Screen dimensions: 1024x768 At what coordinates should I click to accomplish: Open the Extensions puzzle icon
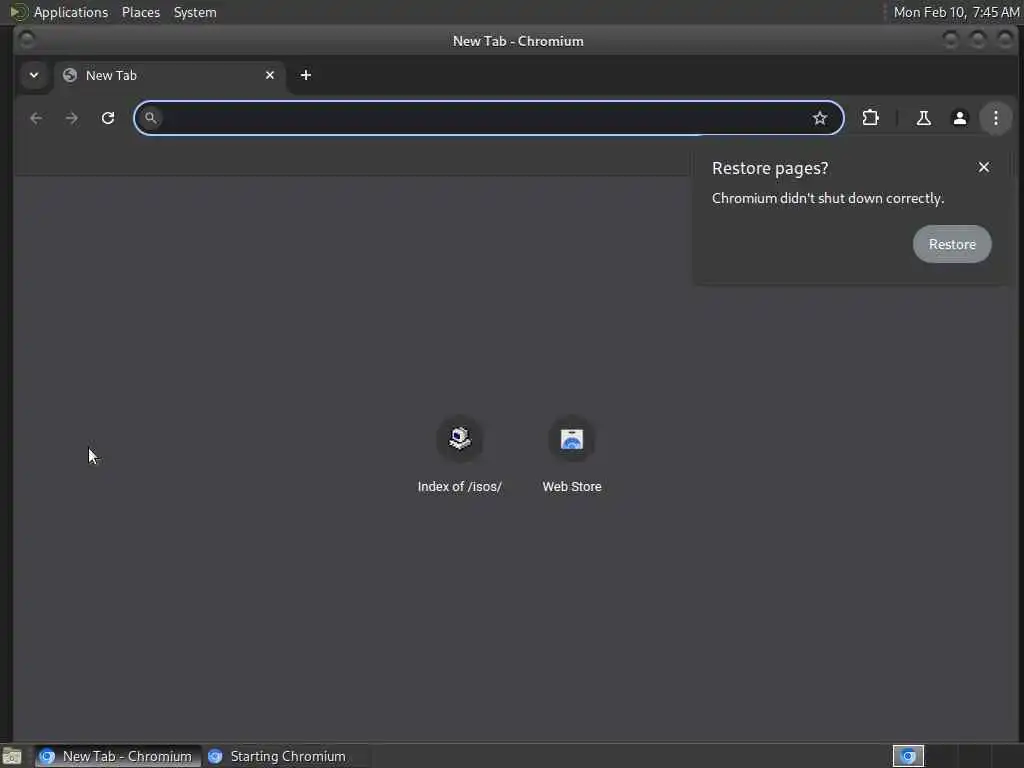871,118
